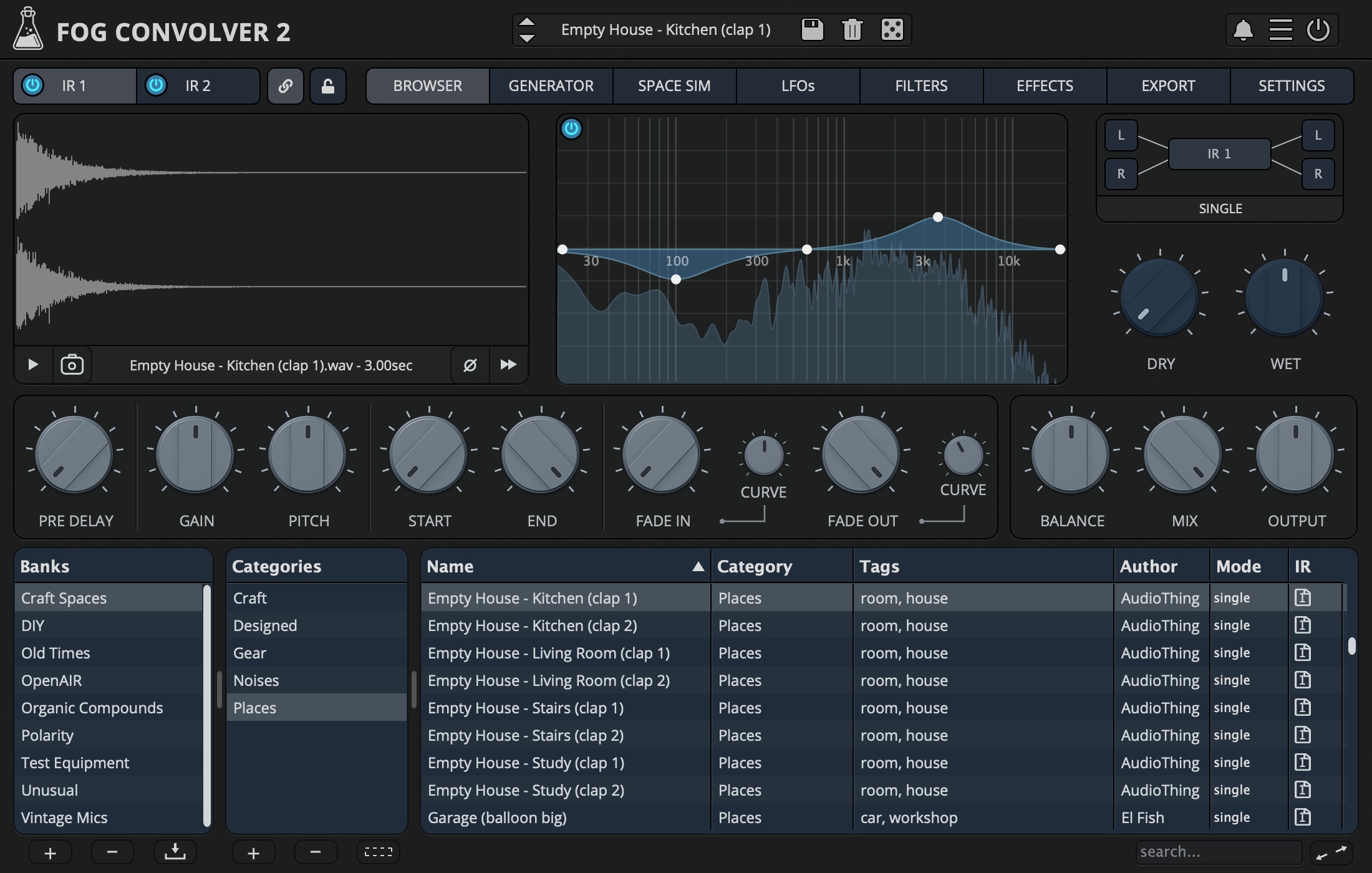Toggle IR 1 power button

(32, 85)
